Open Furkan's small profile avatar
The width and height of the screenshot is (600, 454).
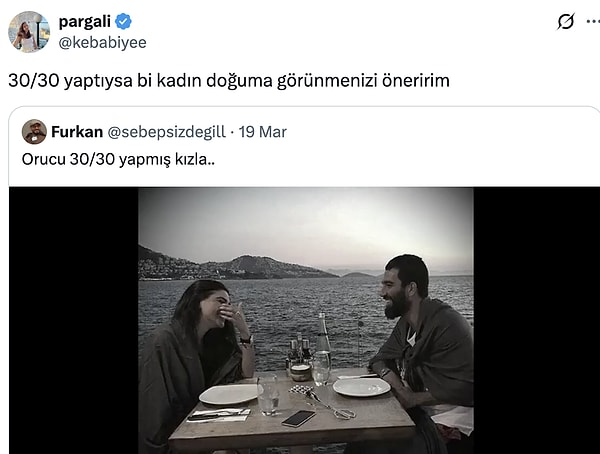pos(34,132)
